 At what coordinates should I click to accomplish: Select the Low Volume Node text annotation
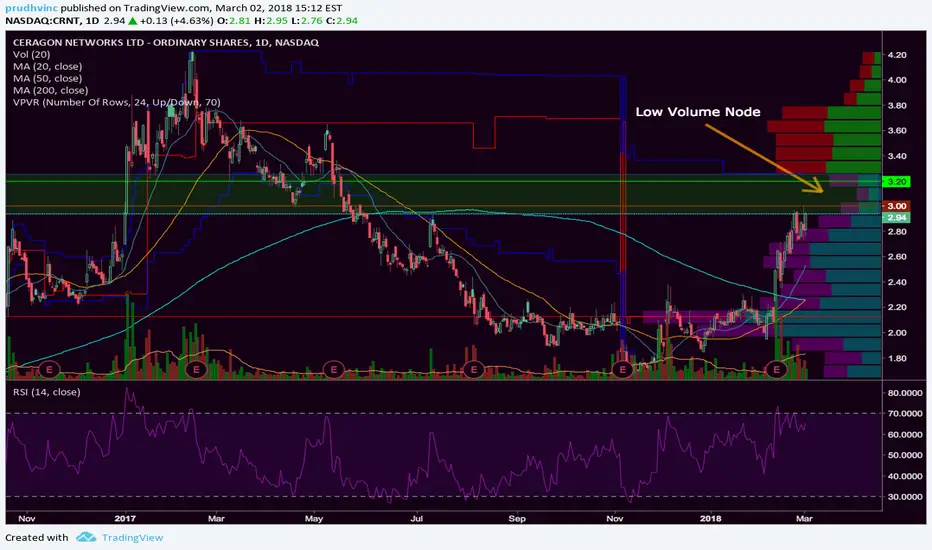point(698,112)
